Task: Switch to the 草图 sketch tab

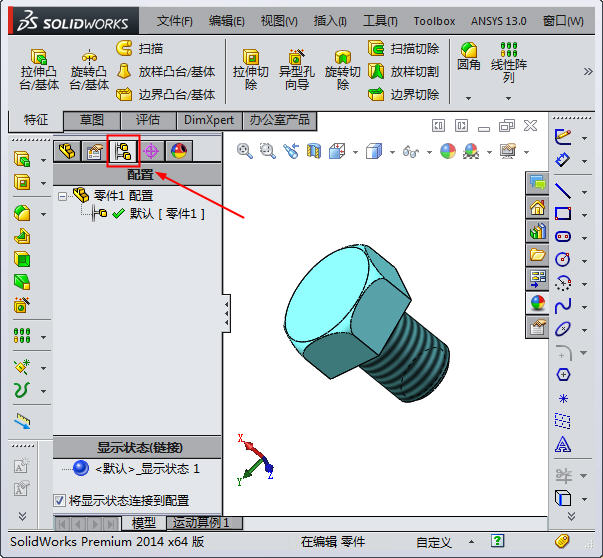Action: [92, 120]
